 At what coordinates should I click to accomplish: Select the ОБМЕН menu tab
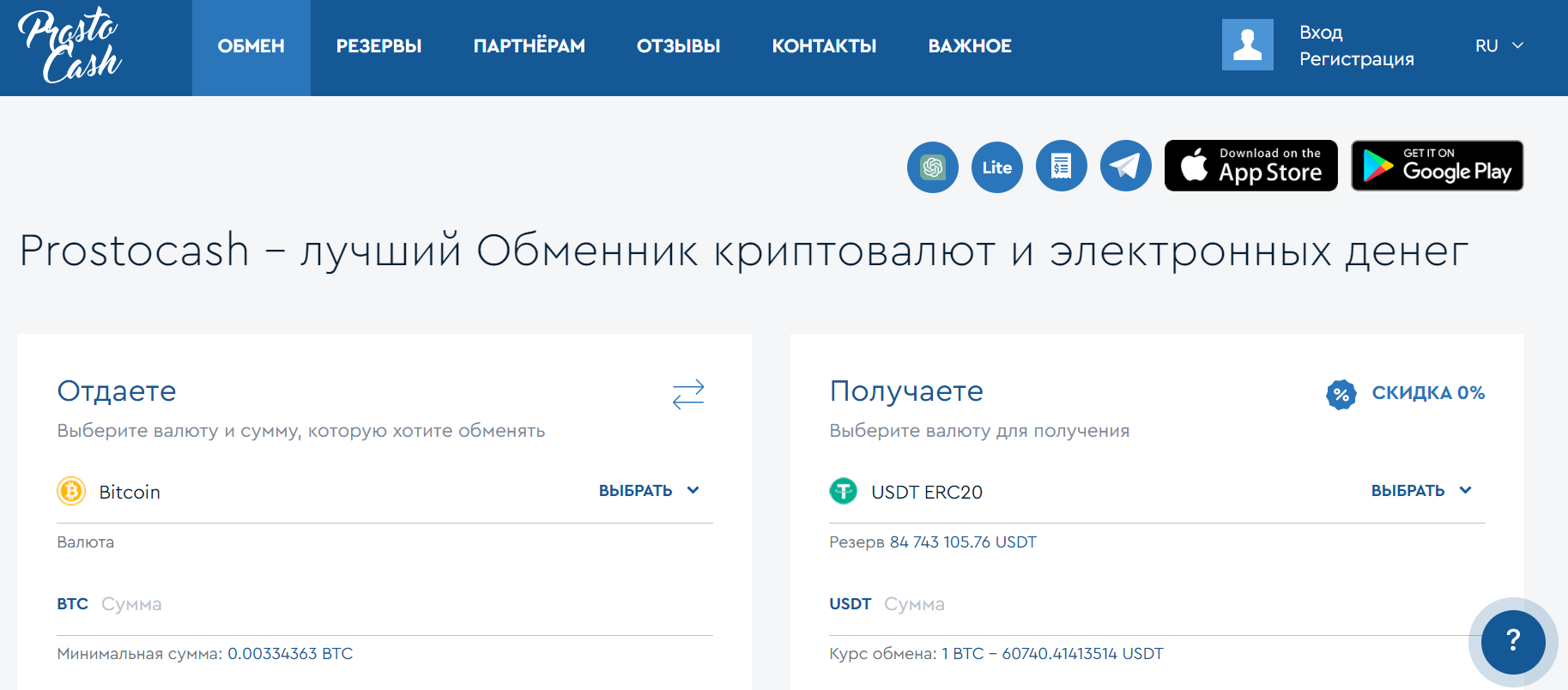click(251, 47)
